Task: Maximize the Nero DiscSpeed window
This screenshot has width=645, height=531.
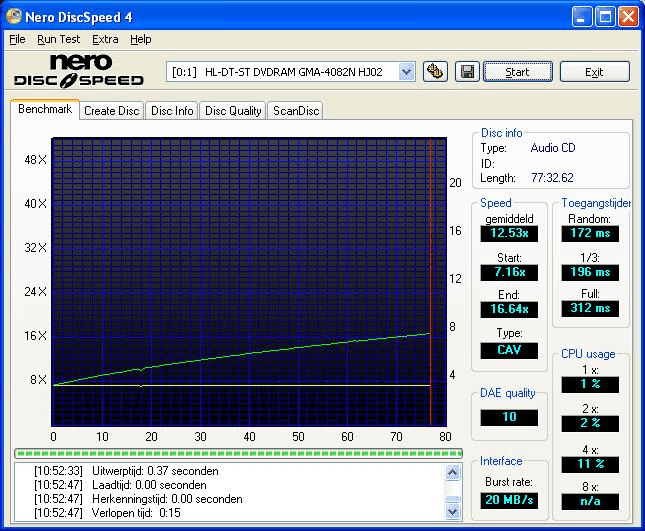Action: pyautogui.click(x=605, y=17)
